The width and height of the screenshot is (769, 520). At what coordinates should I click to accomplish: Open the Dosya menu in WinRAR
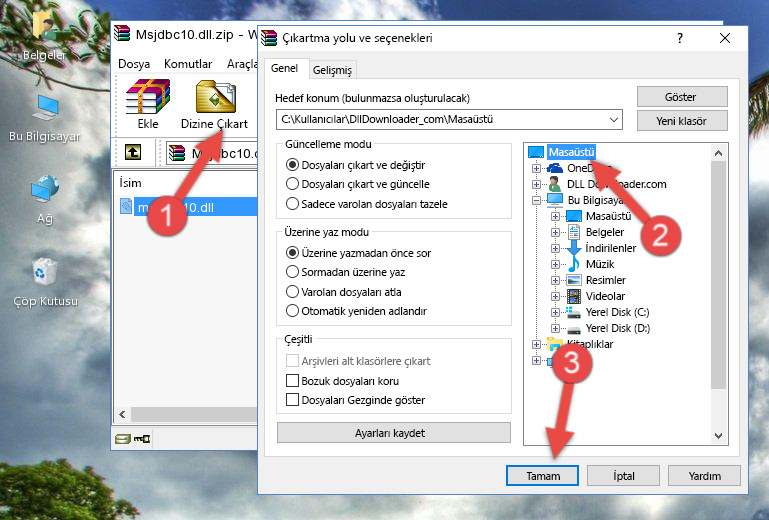pyautogui.click(x=134, y=64)
